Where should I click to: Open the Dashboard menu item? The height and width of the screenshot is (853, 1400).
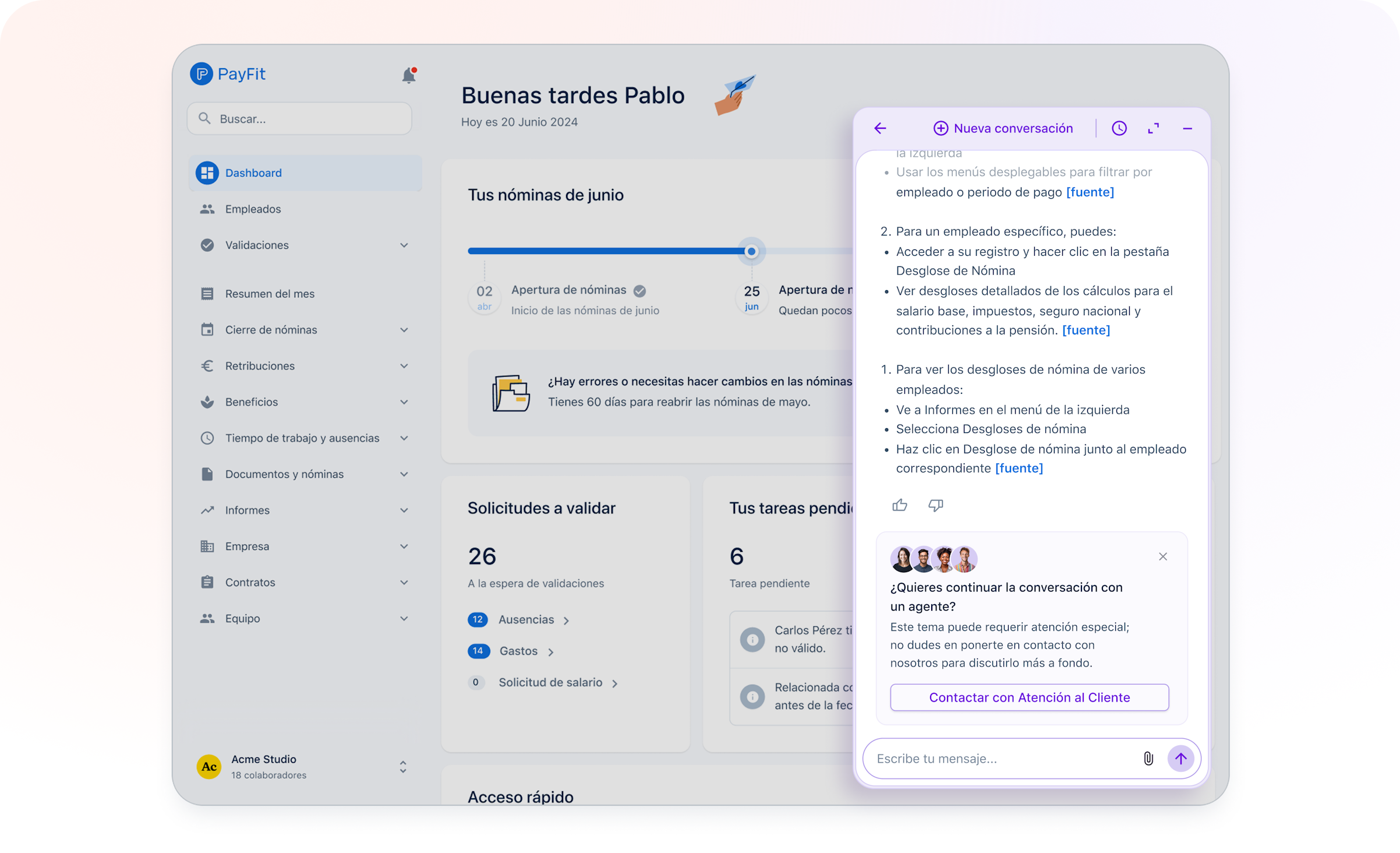[x=305, y=173]
